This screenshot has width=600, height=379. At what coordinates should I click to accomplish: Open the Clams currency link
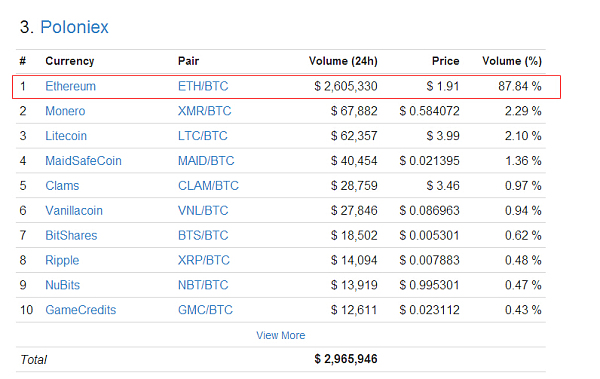coord(62,186)
